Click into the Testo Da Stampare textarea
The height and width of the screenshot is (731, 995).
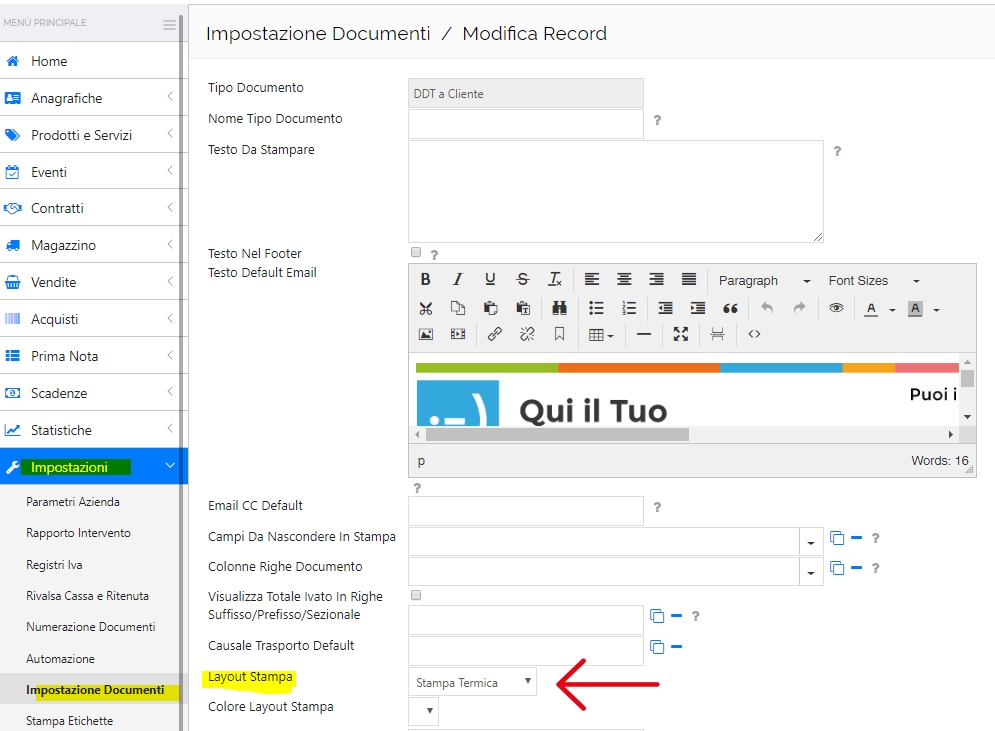616,191
